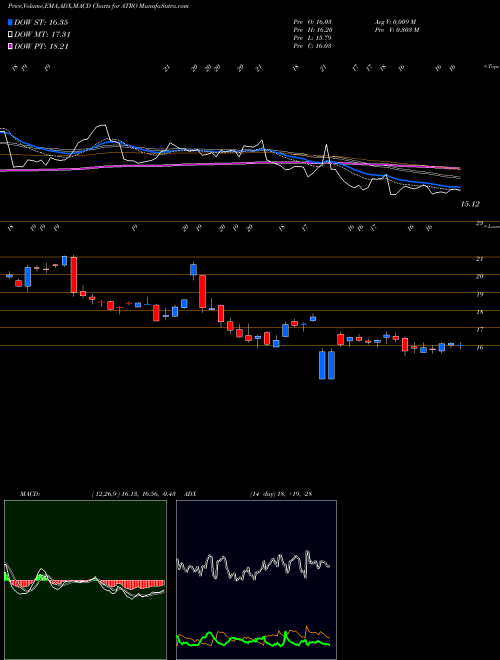Click the 'Pre V: 0.303 M' value
The width and height of the screenshot is (500, 660).
pos(396,30)
